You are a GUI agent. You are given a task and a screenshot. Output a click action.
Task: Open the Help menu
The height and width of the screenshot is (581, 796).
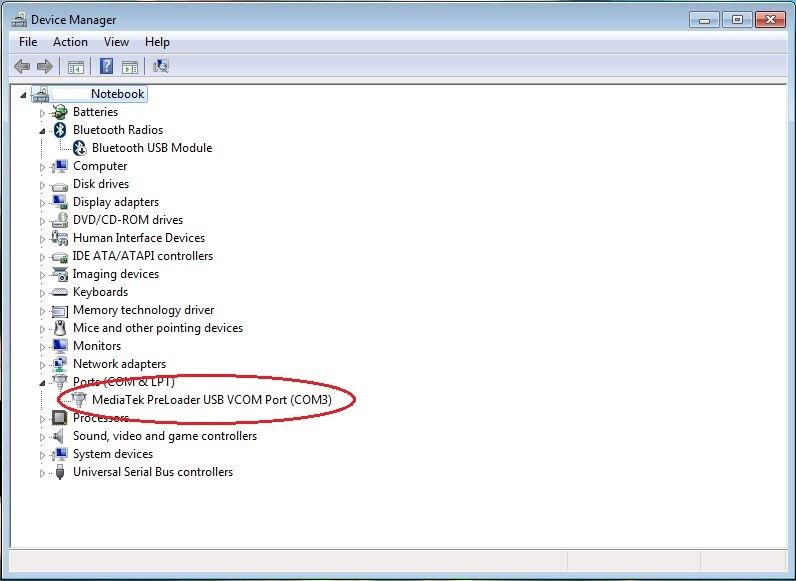click(157, 42)
